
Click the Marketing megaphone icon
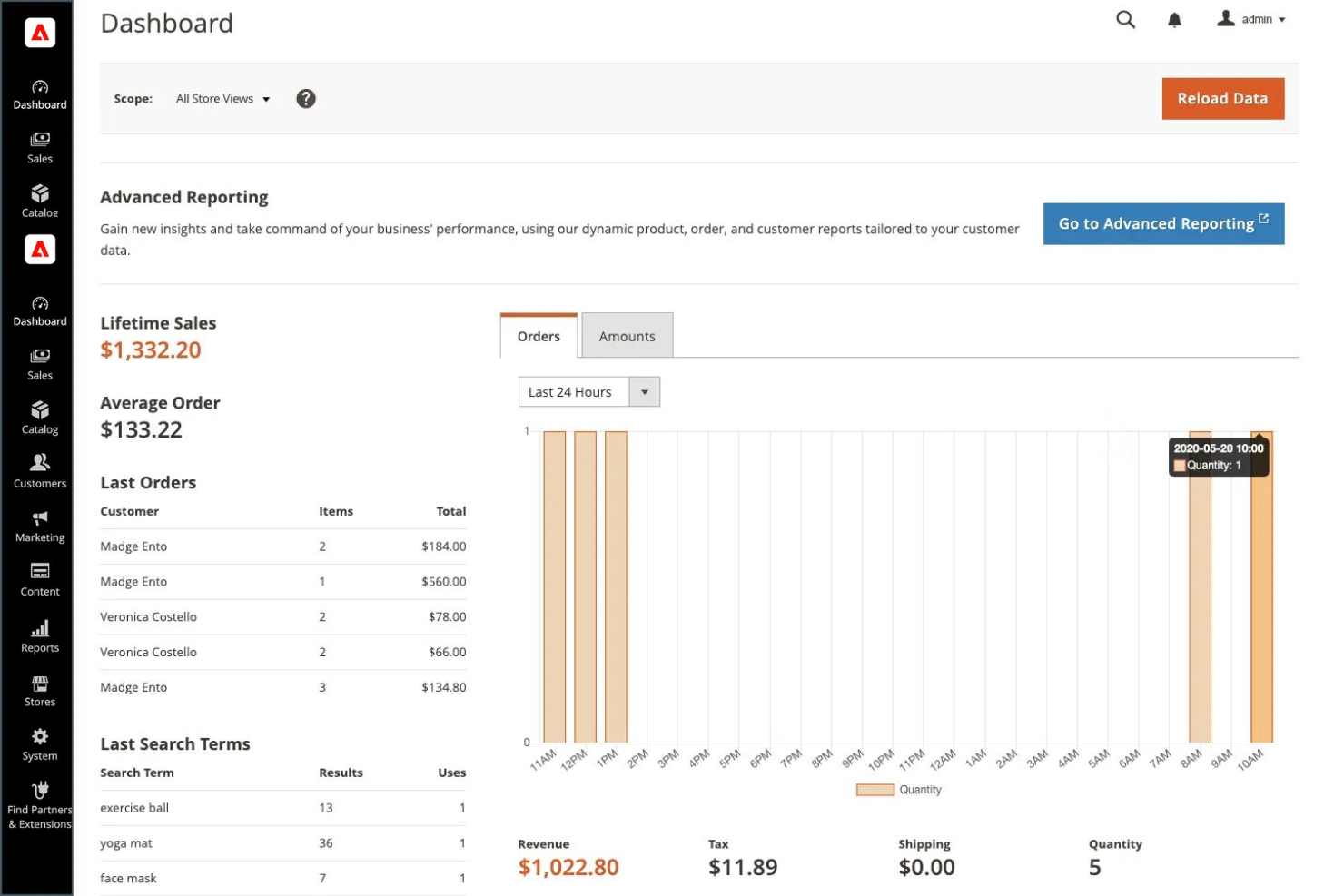tap(39, 525)
